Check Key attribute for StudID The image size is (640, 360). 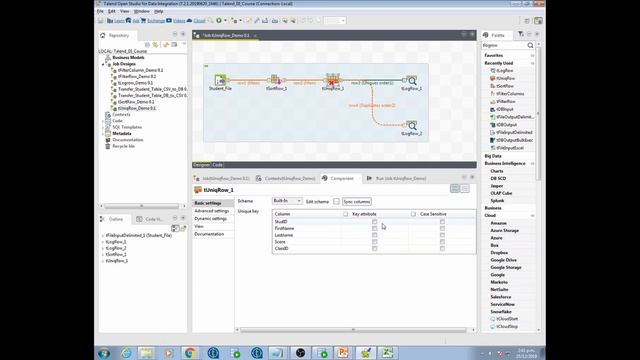374,222
